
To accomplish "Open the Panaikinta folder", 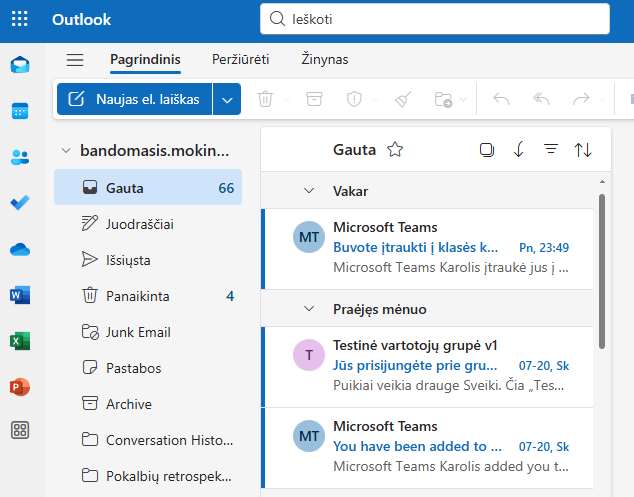I will [x=148, y=296].
